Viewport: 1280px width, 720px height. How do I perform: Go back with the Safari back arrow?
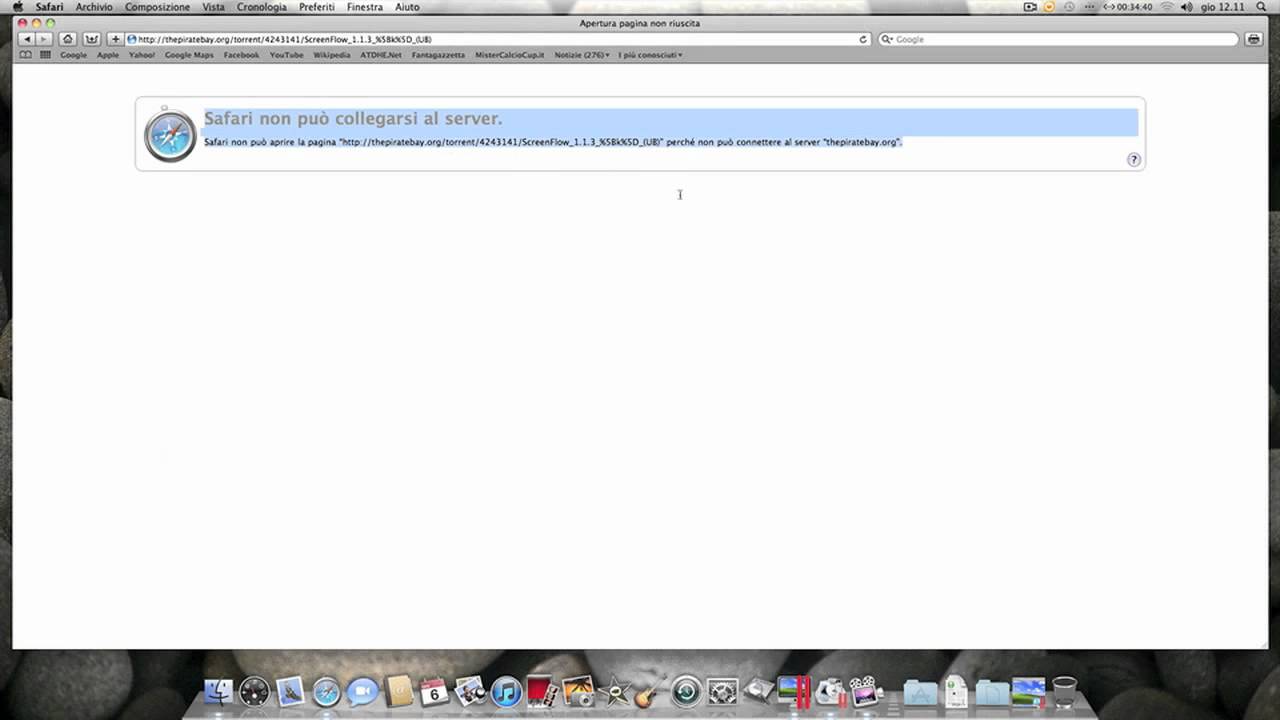26,39
